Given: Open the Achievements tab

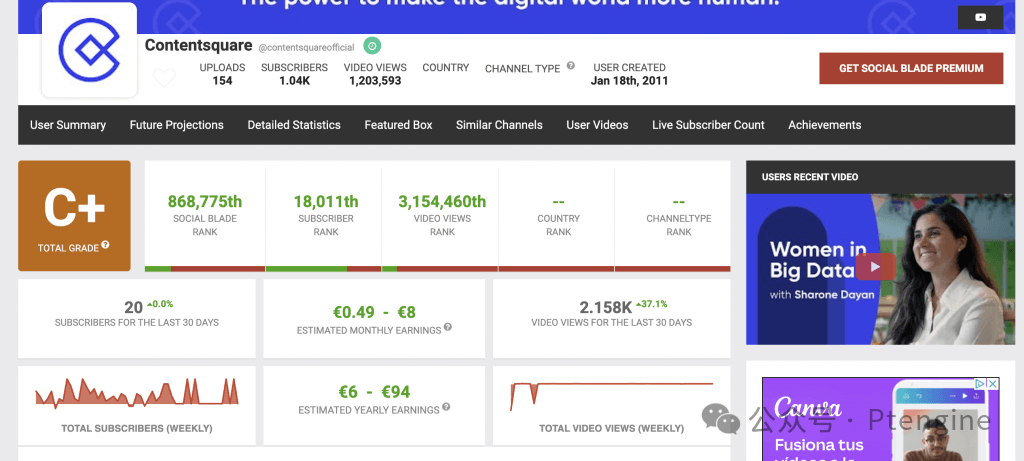Looking at the screenshot, I should pos(824,125).
